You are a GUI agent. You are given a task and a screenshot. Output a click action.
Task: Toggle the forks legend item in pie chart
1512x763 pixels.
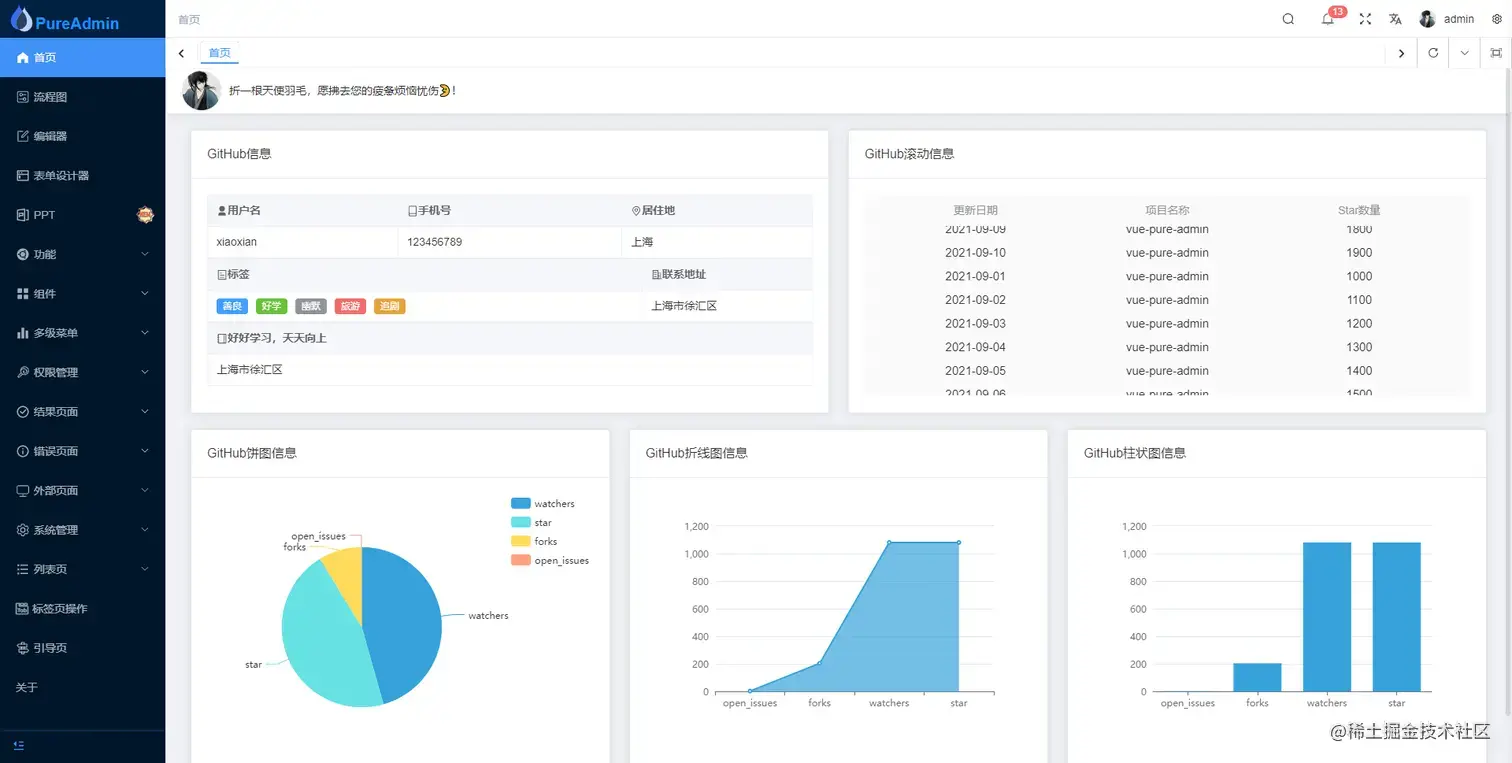click(534, 542)
